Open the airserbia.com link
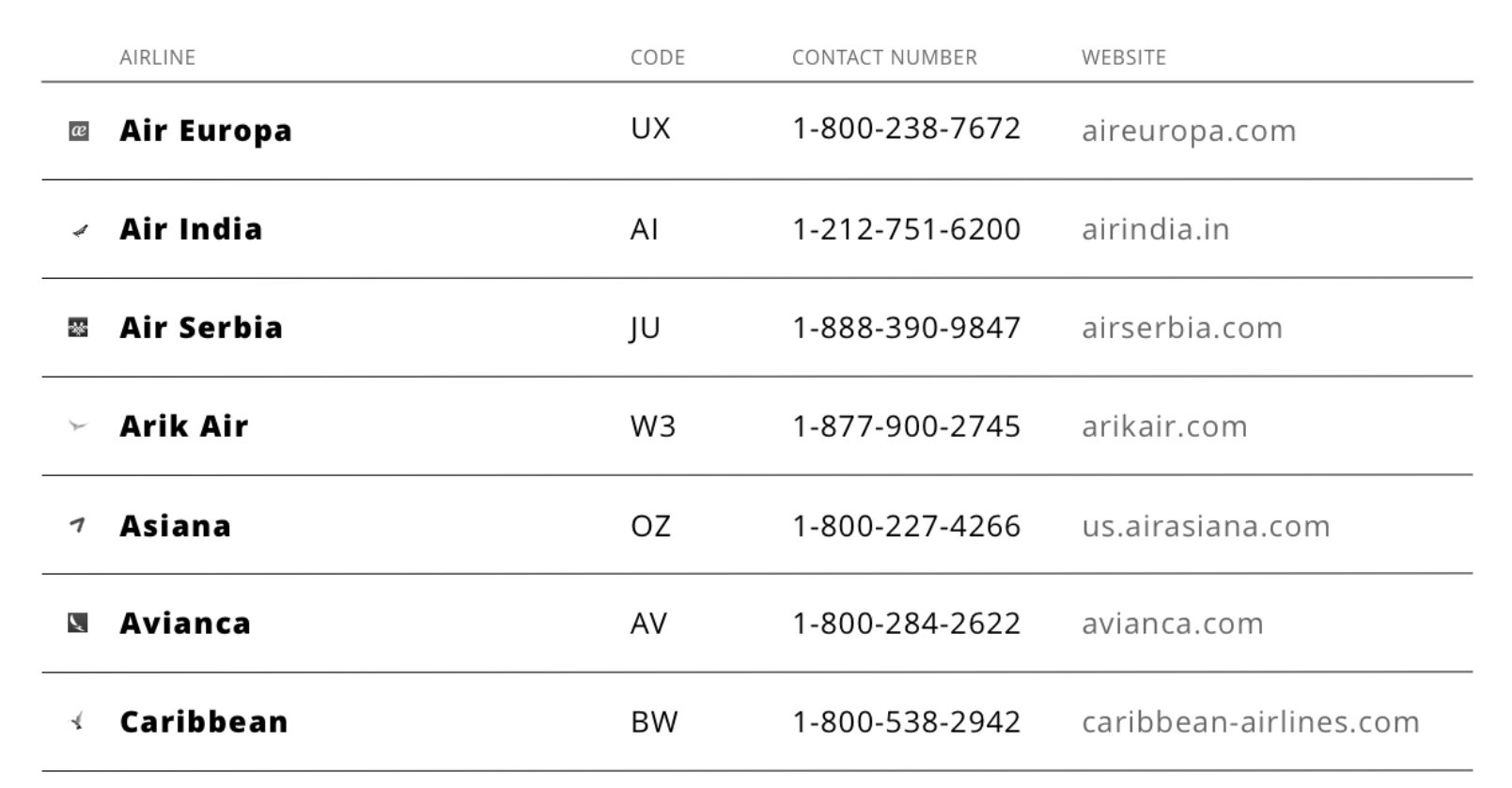1512x788 pixels. click(1182, 328)
